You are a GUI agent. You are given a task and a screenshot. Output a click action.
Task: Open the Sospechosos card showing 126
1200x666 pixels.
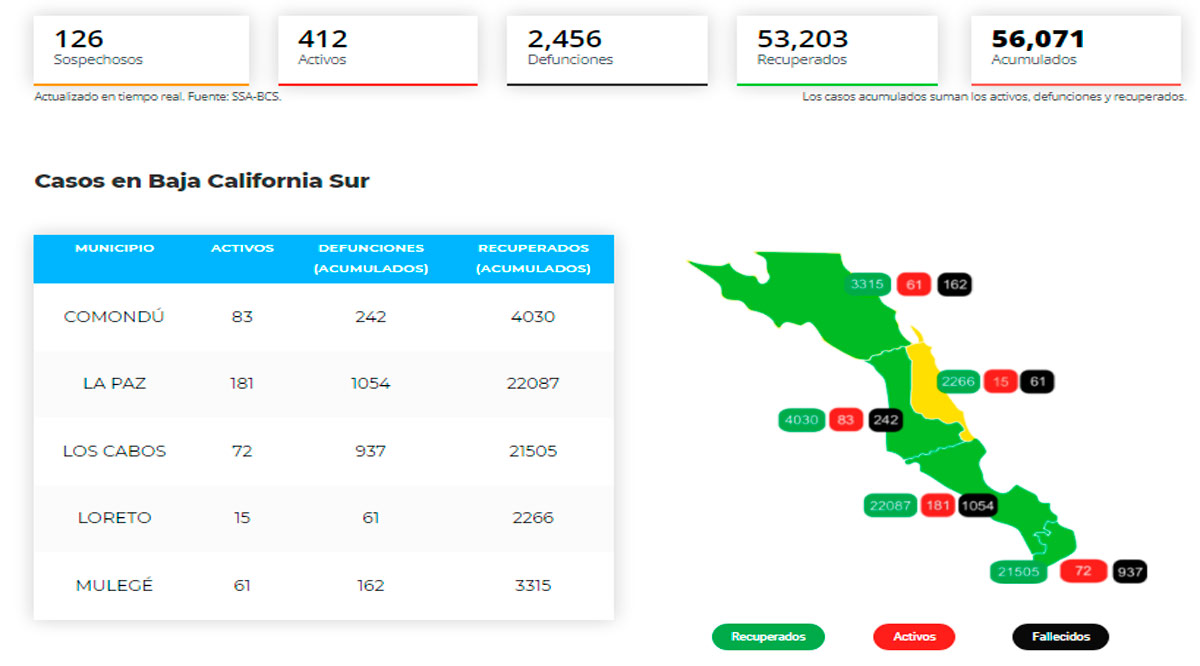[x=141, y=50]
